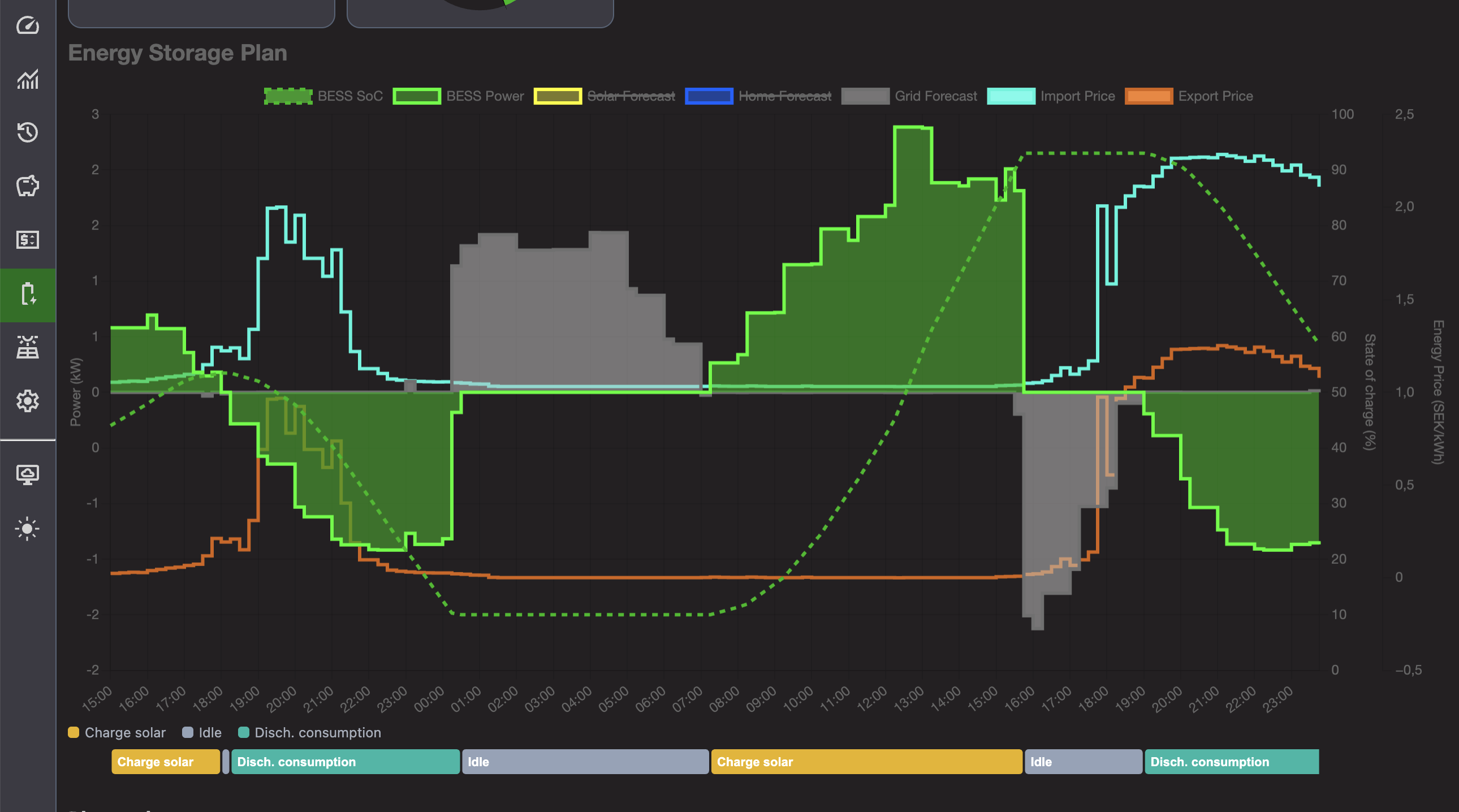Open the analytics chart icon in sidebar

[27, 79]
